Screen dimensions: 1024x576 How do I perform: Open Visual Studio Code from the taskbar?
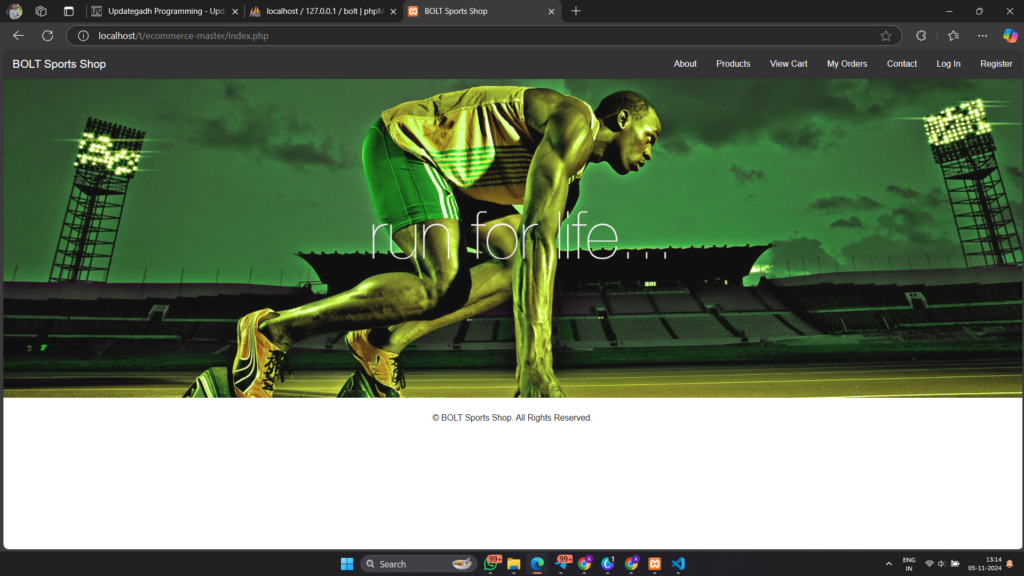point(678,564)
